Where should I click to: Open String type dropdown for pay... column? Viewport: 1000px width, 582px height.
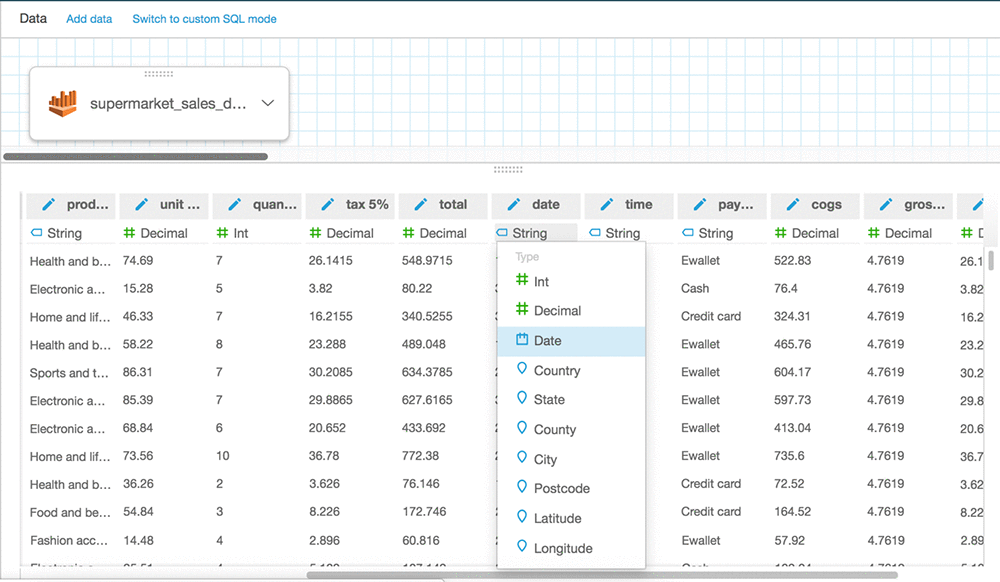coord(708,233)
